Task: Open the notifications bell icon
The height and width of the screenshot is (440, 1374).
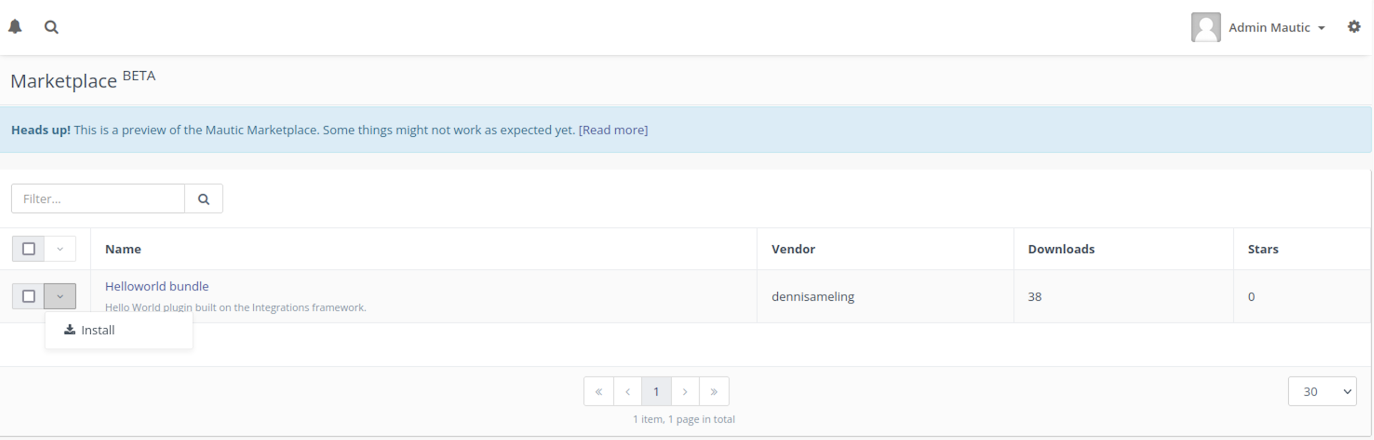Action: (x=15, y=28)
